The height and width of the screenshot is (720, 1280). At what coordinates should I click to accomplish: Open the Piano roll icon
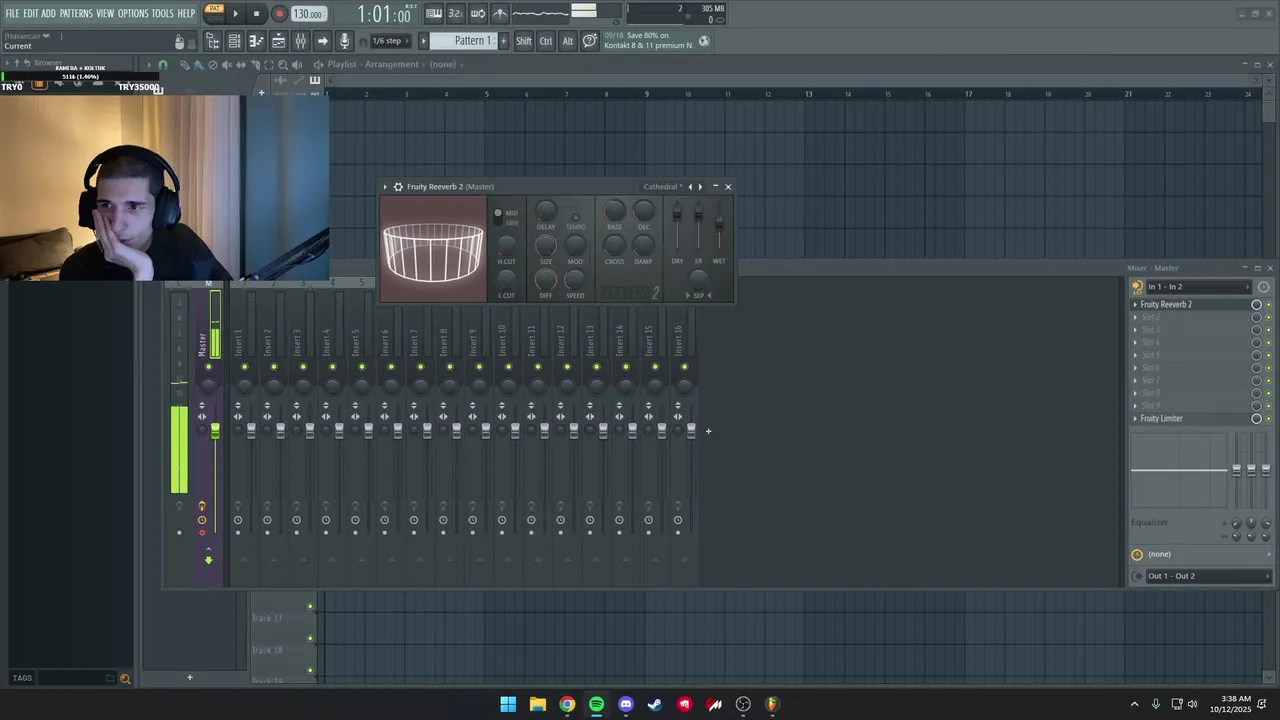(x=256, y=41)
